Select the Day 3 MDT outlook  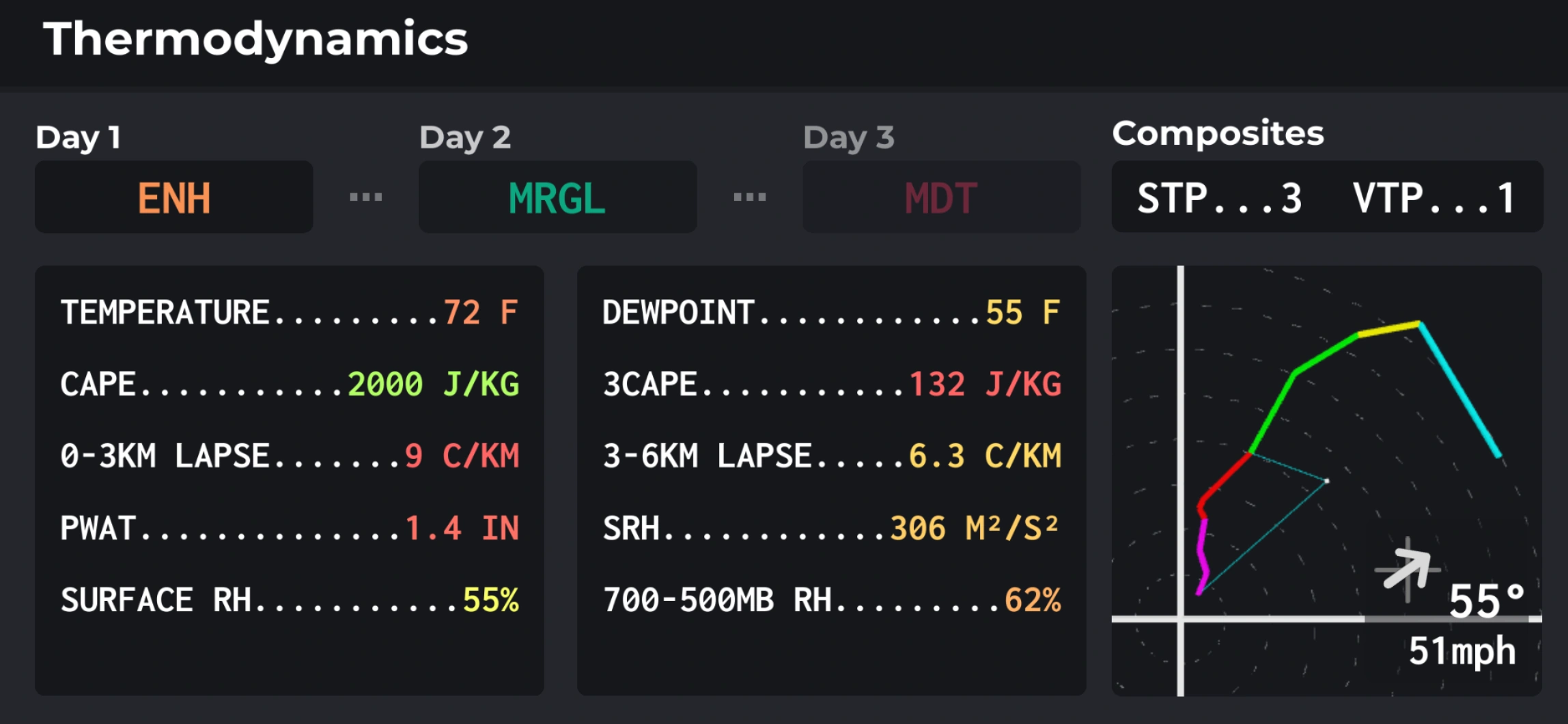pyautogui.click(x=941, y=197)
